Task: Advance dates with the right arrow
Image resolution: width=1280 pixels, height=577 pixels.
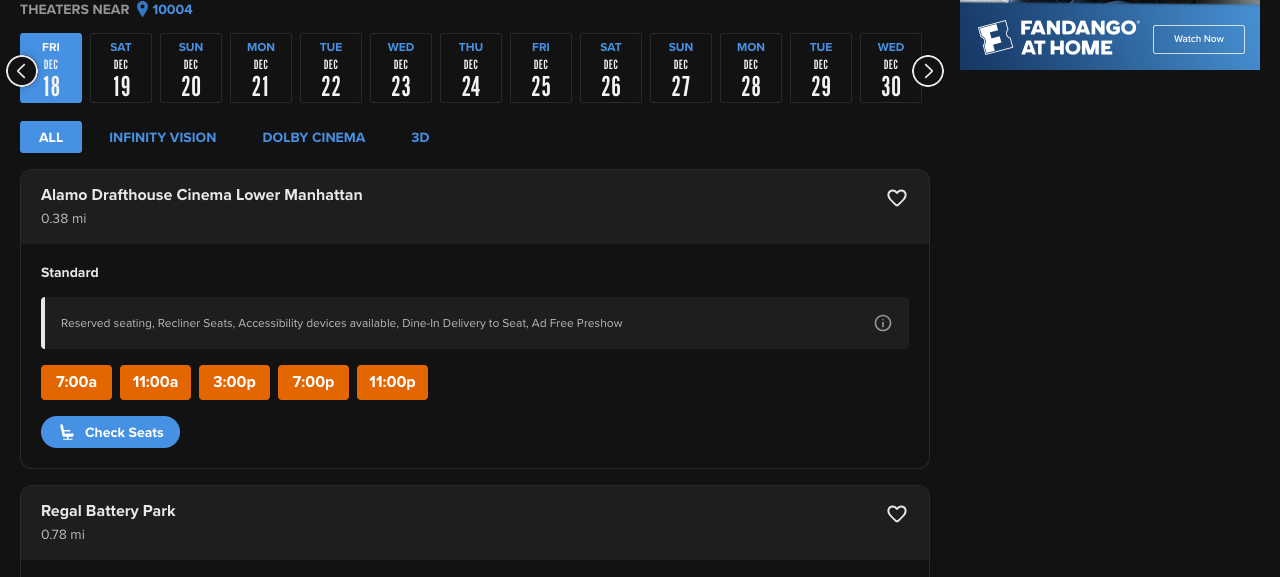Action: pos(928,71)
